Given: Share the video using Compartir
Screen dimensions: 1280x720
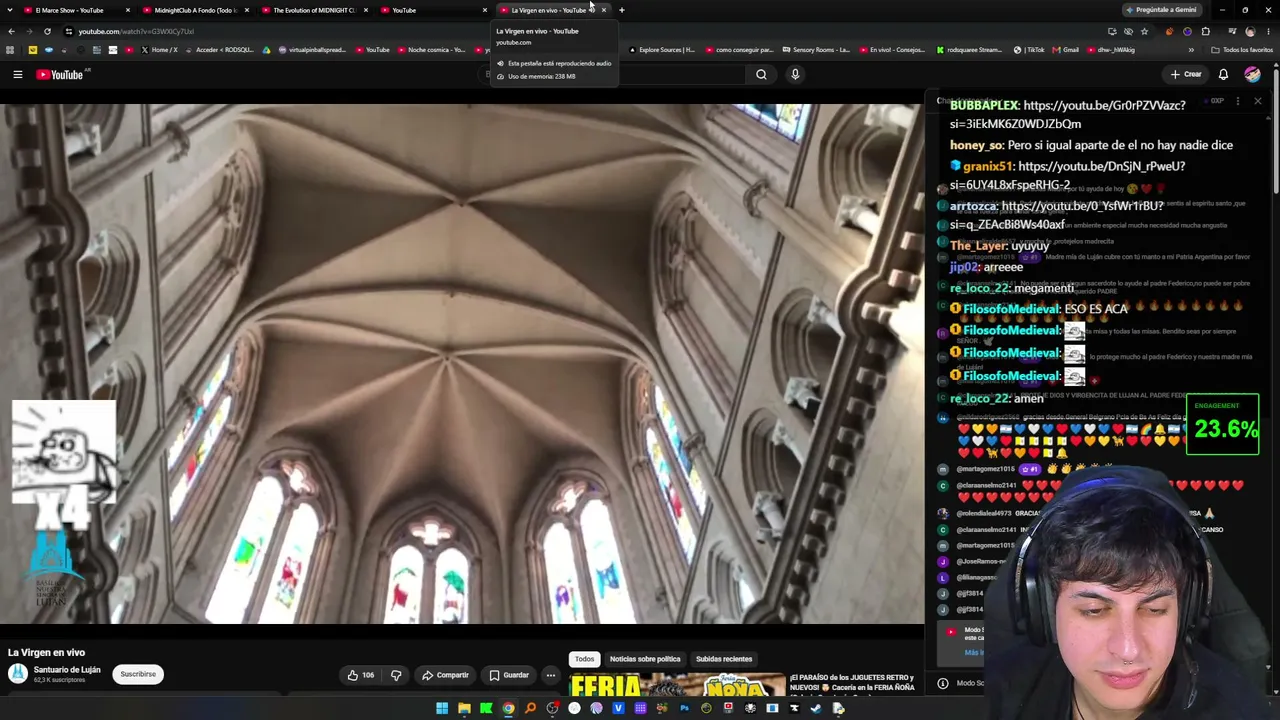Looking at the screenshot, I should 445,675.
